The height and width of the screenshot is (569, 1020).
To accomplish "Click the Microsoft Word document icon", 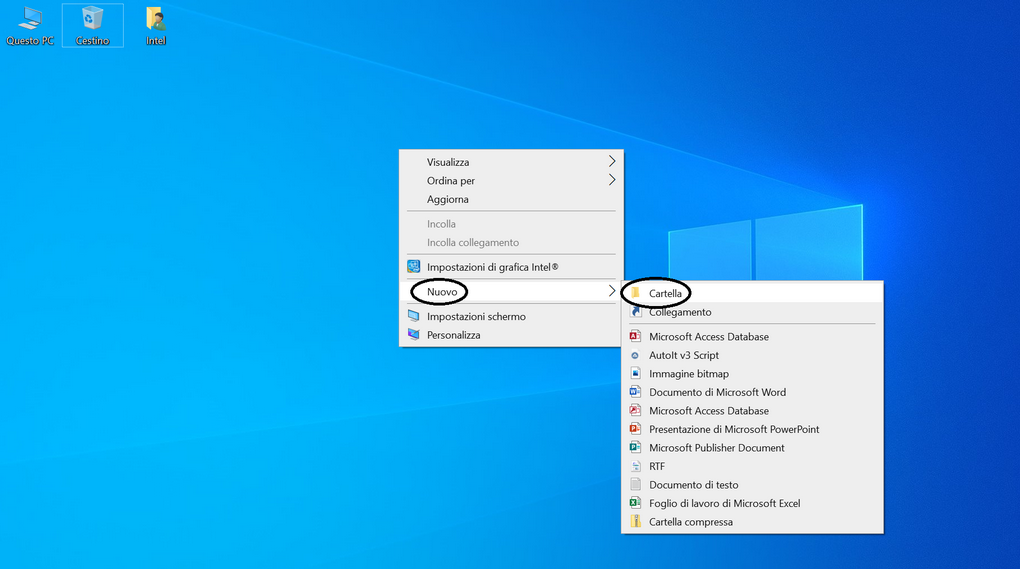I will tap(636, 392).
